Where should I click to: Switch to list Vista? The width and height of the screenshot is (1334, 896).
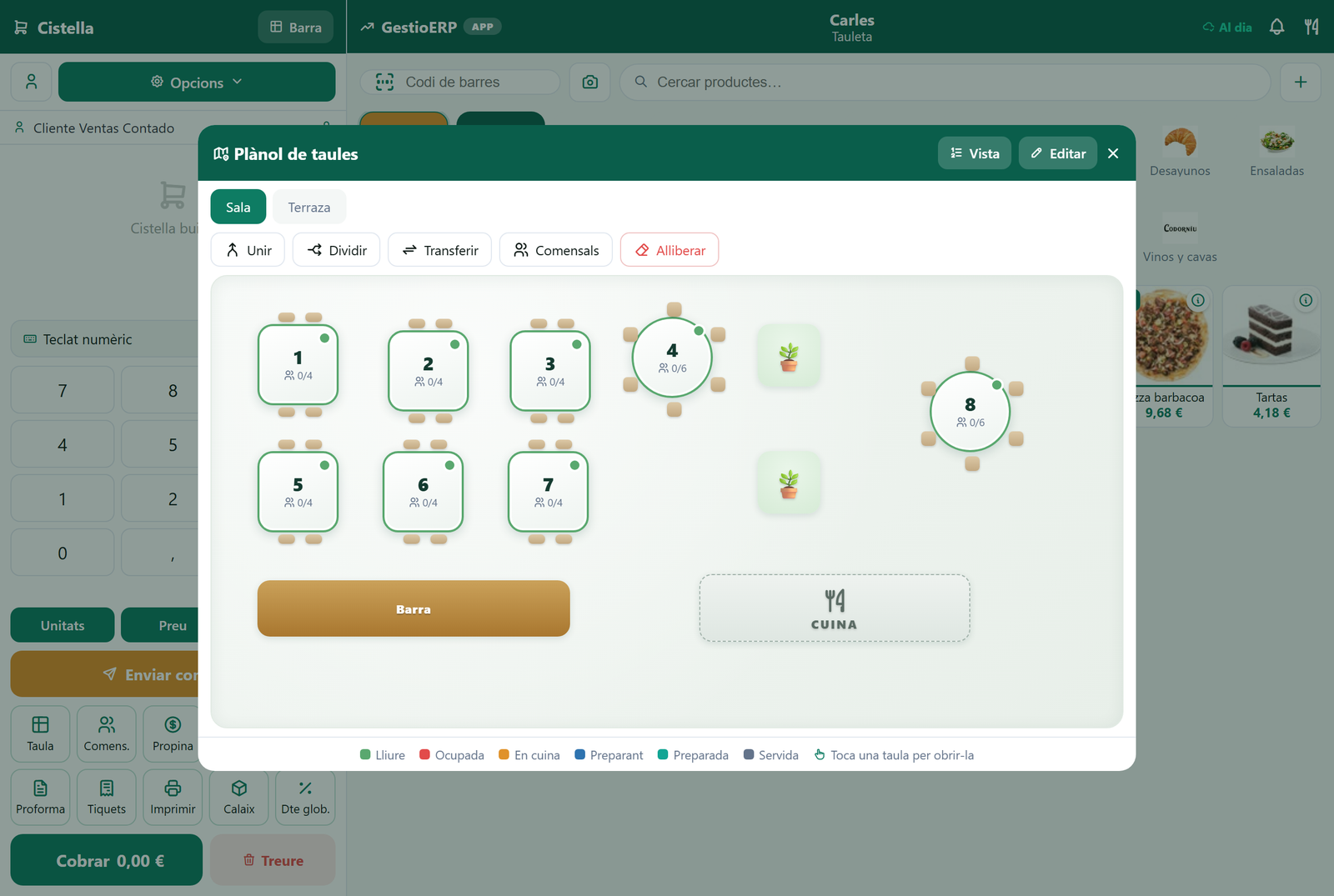975,153
